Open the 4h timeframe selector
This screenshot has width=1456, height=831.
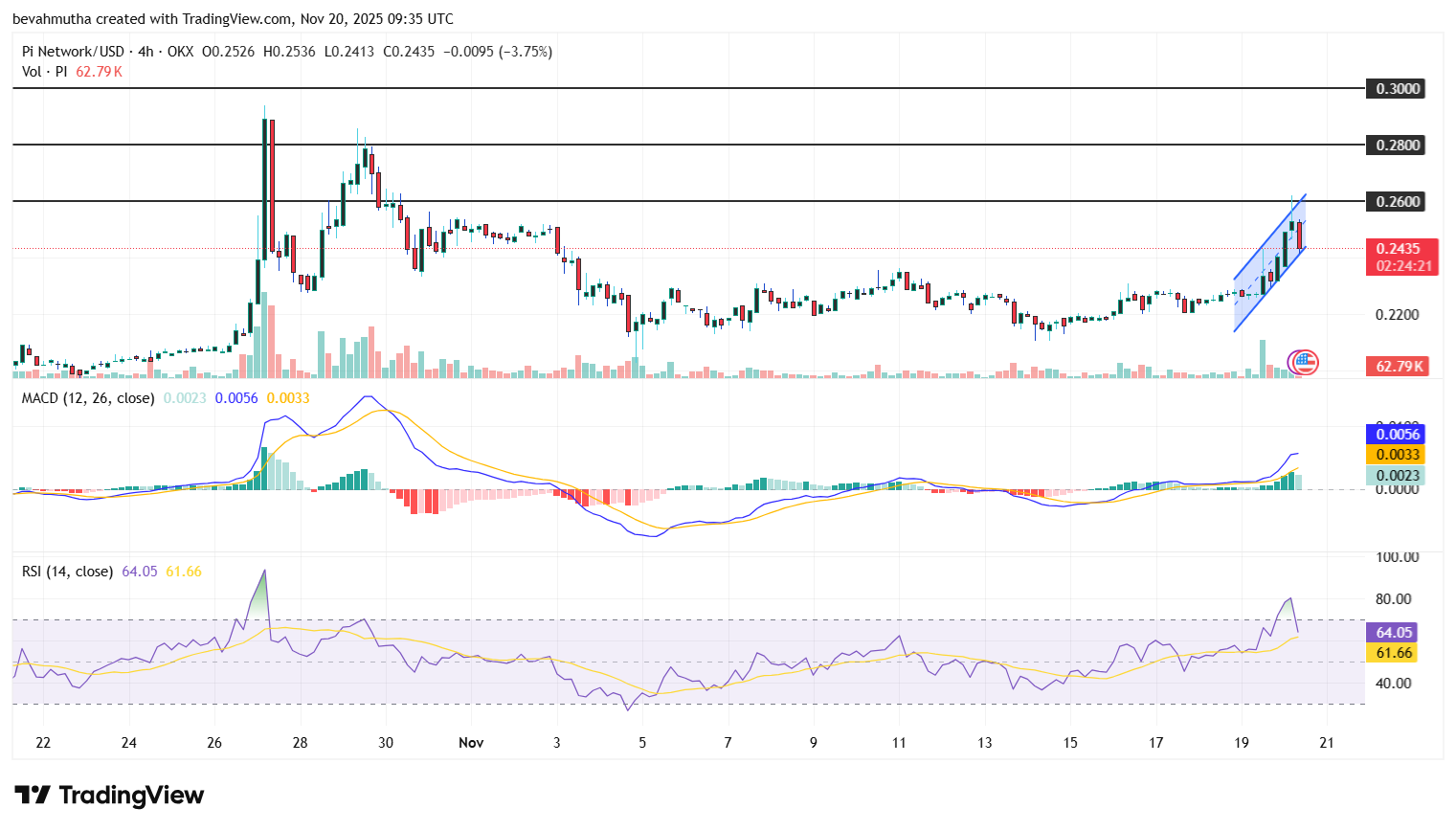tap(144, 52)
